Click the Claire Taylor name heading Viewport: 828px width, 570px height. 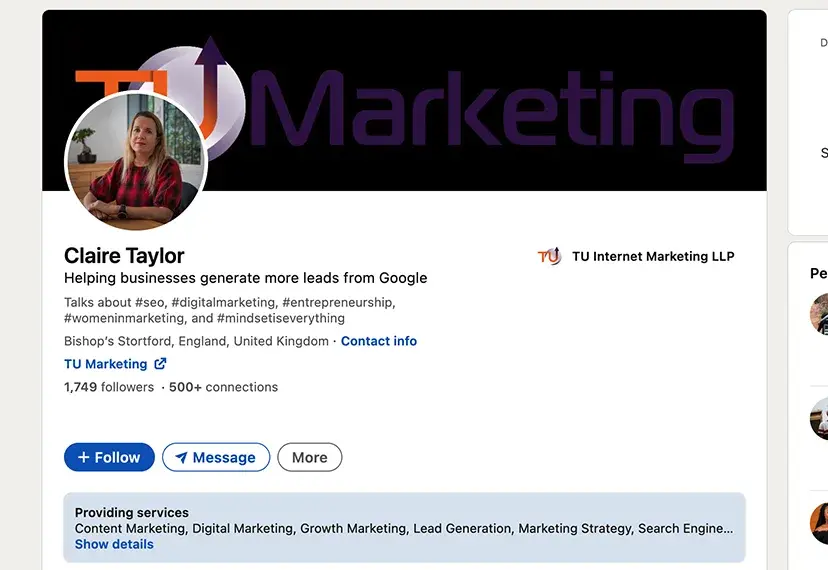pyautogui.click(x=124, y=256)
